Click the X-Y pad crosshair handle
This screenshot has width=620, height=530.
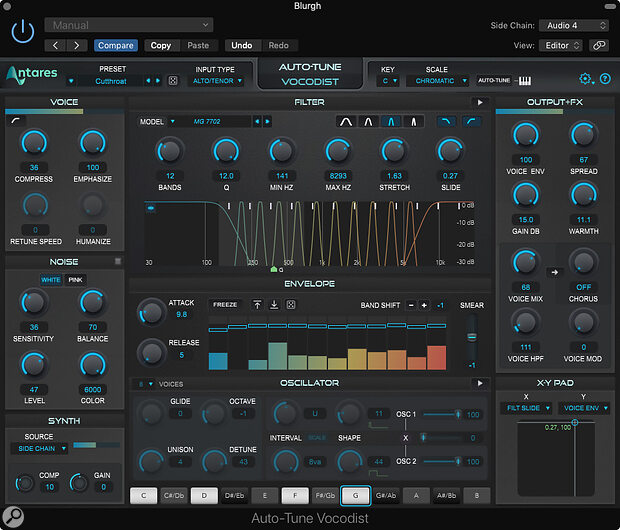click(575, 422)
